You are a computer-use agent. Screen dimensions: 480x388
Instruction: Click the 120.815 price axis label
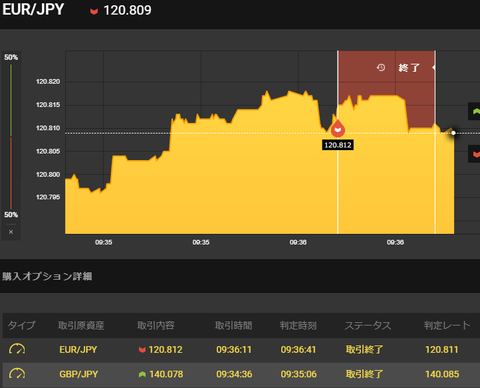pos(48,105)
